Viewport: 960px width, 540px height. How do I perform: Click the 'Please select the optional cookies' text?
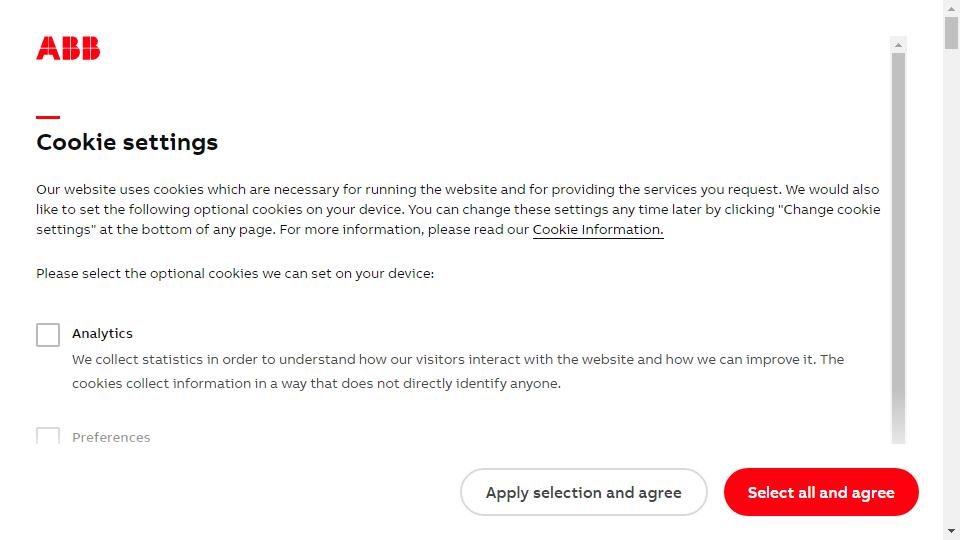(x=234, y=274)
